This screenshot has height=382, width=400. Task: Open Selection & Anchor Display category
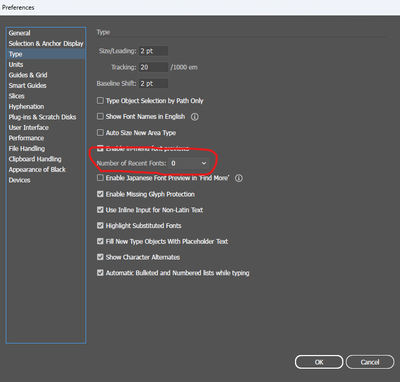46,44
